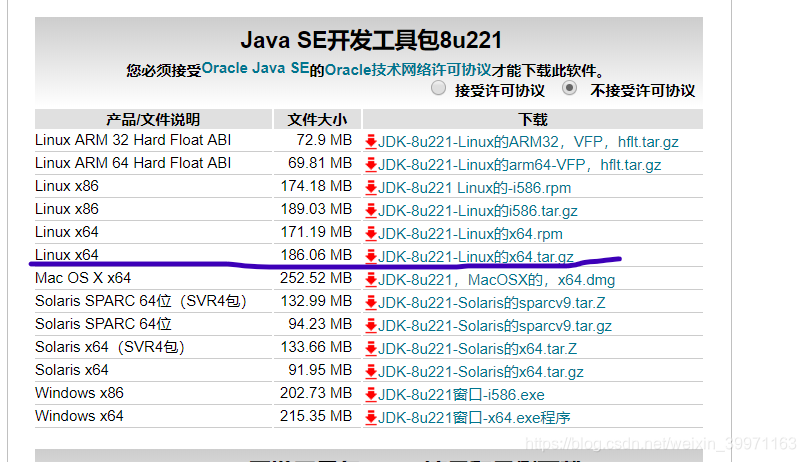Download JDK-8u221-Linux的x64.rpm link
The width and height of the screenshot is (806, 462).
click(x=470, y=234)
